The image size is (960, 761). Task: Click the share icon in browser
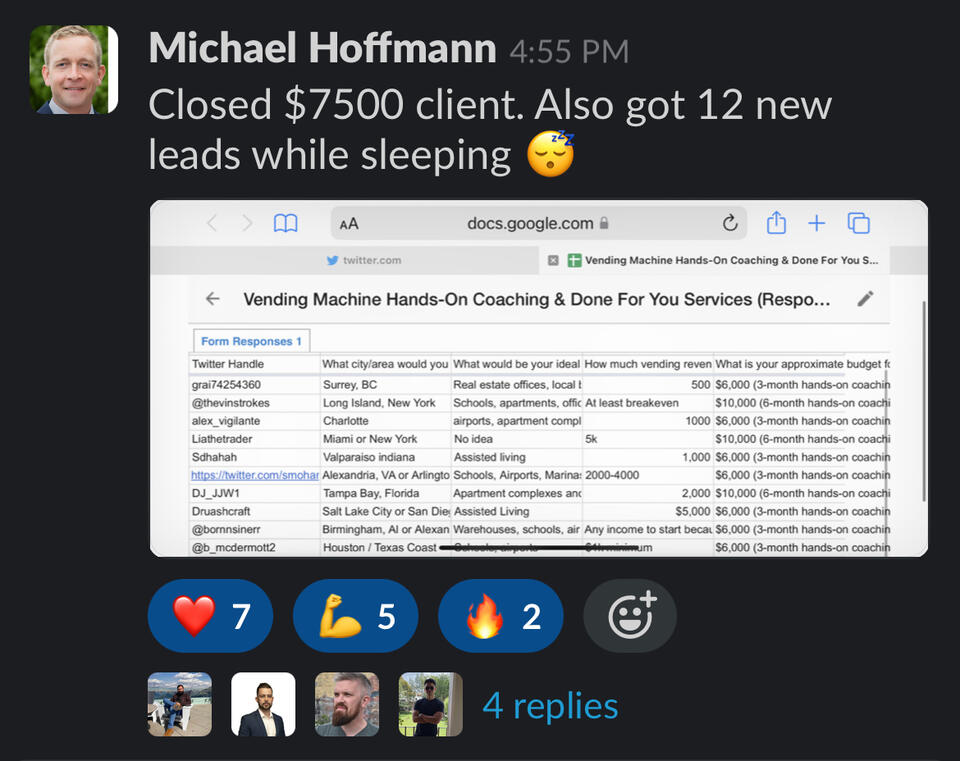pos(776,223)
